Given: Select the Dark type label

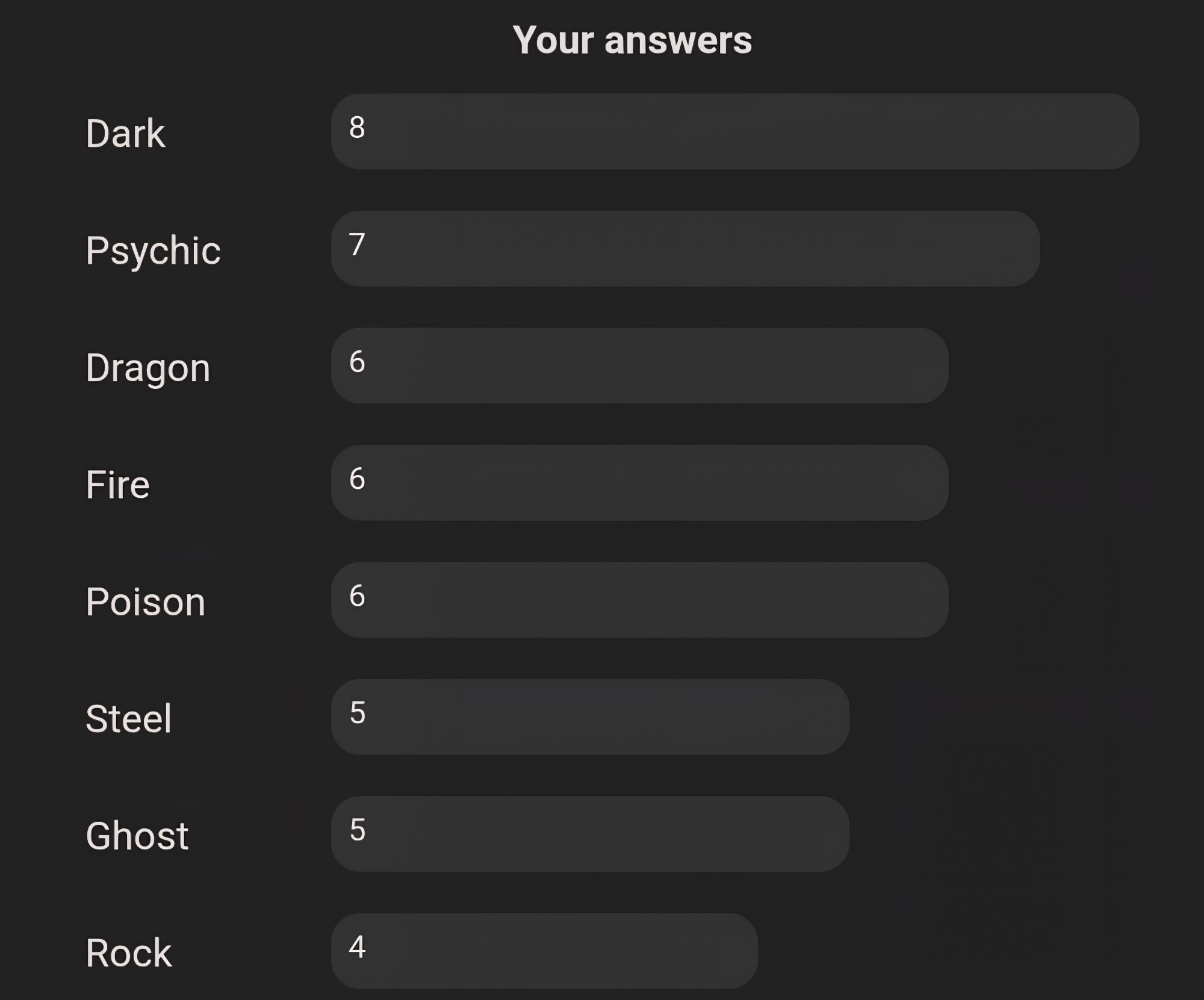Looking at the screenshot, I should click(x=125, y=133).
